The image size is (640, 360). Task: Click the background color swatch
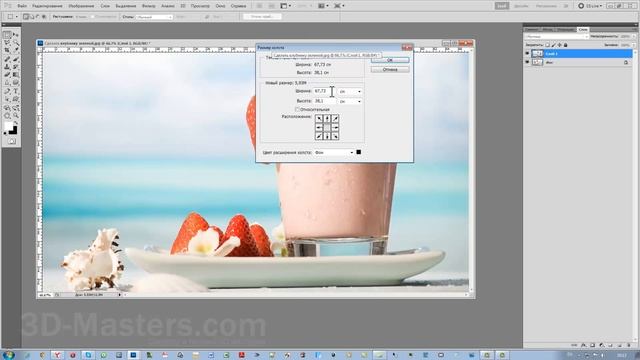[14, 131]
